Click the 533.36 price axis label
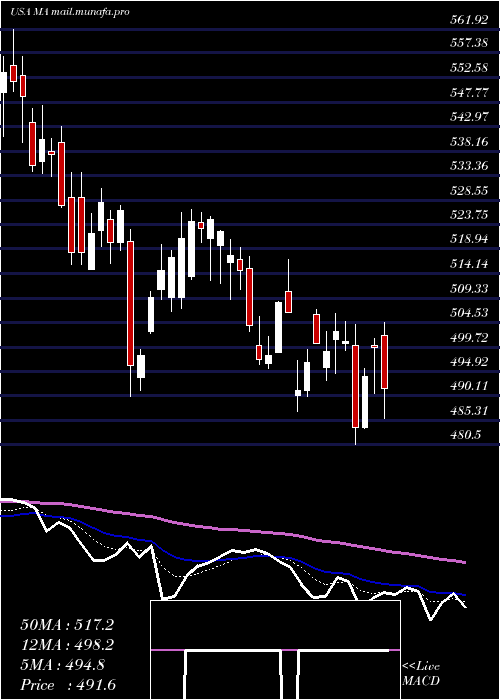This screenshot has width=500, height=700. [468, 167]
